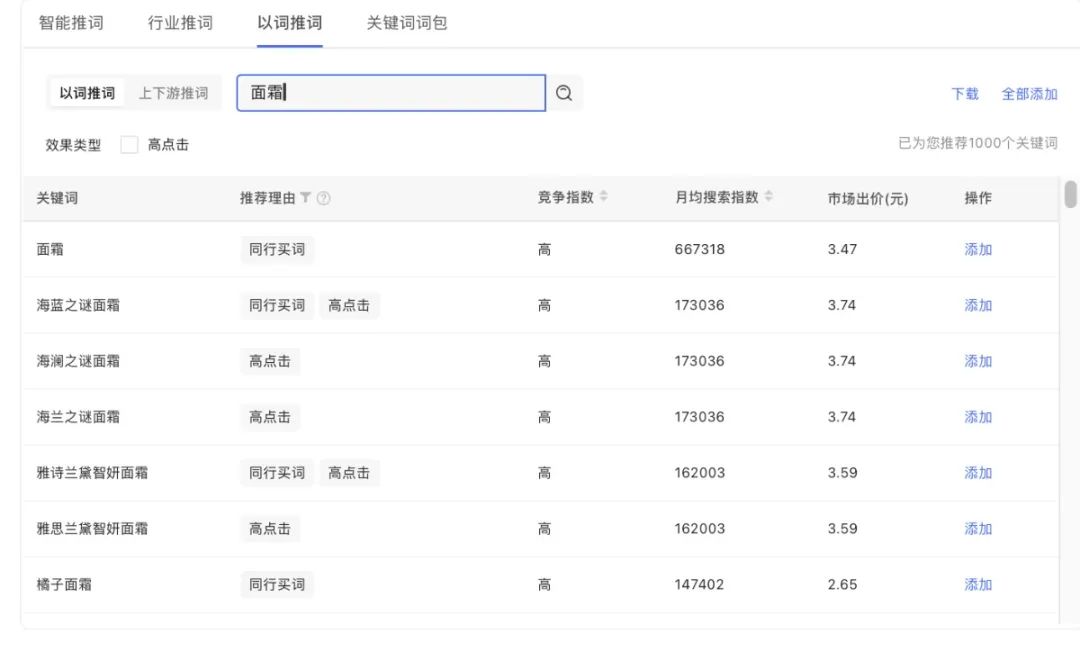Click the search index value 147402
The image size is (1080, 652).
tap(699, 585)
